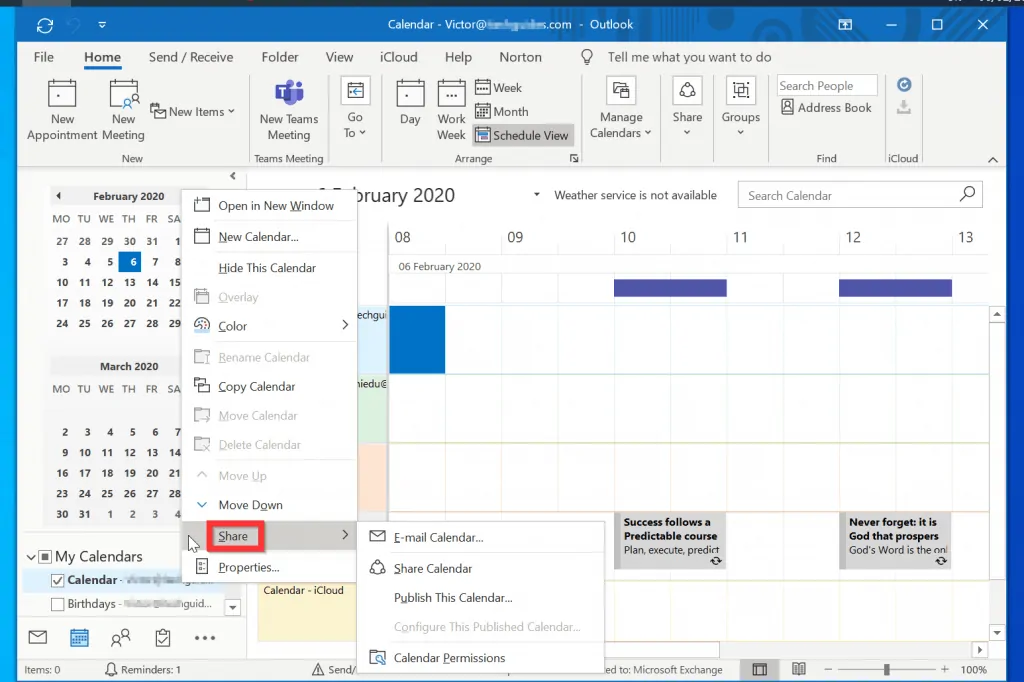Expand the Manage Calendars dropdown
1024x682 pixels.
621,110
